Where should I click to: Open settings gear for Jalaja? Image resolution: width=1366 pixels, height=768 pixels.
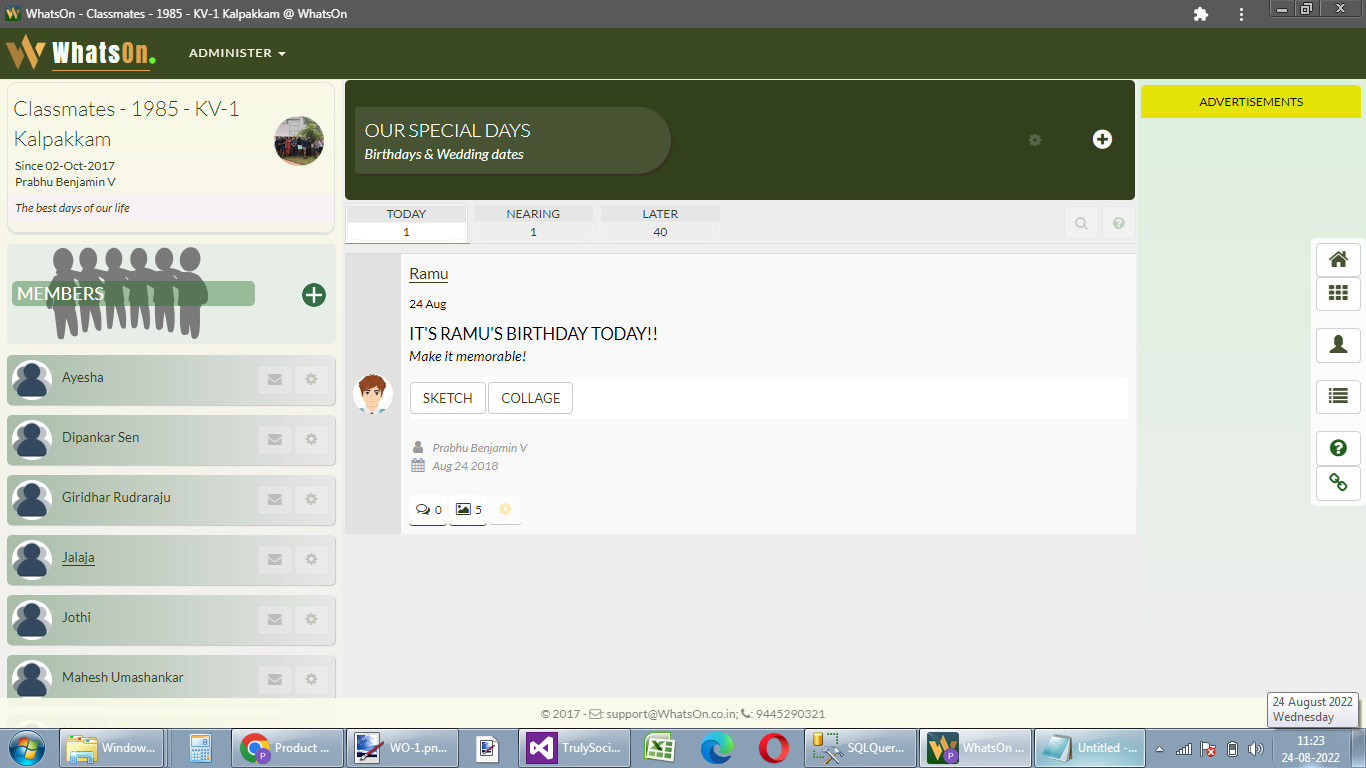[311, 559]
